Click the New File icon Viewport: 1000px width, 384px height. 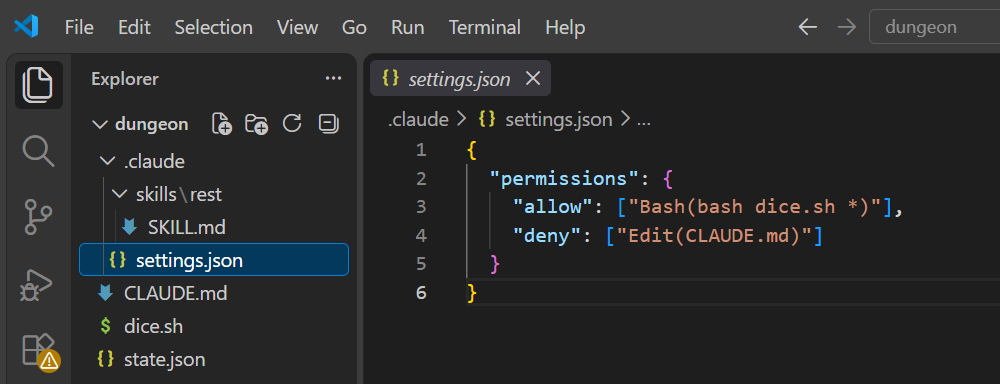coord(221,124)
